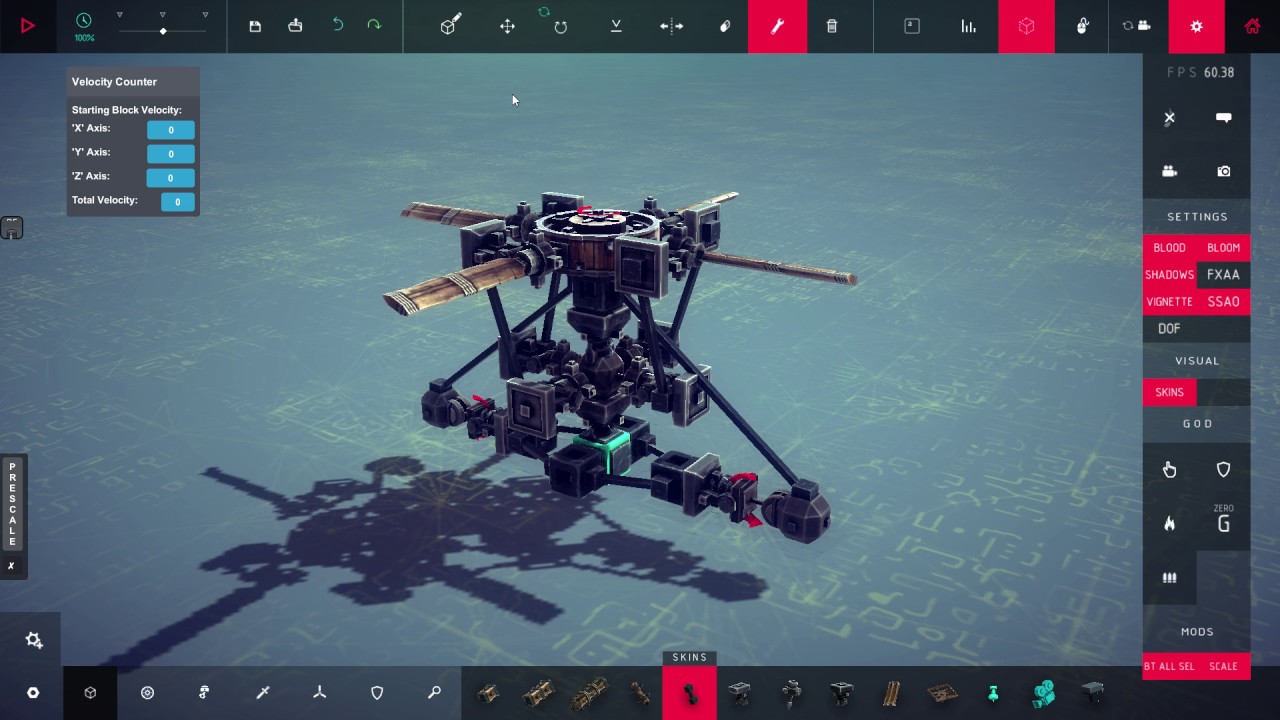The image size is (1280, 720).
Task: Toggle the red cube icon in top toolbar
Action: 1026,26
